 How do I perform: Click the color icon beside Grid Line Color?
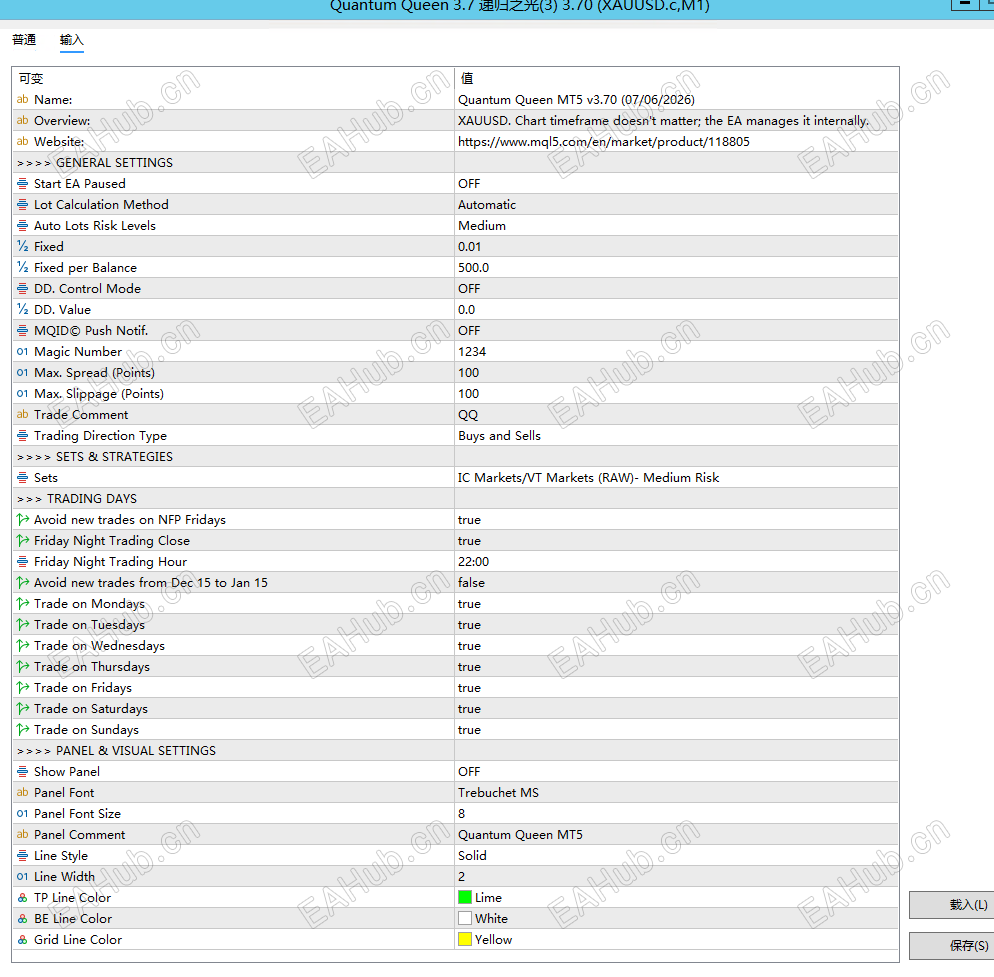(22, 940)
